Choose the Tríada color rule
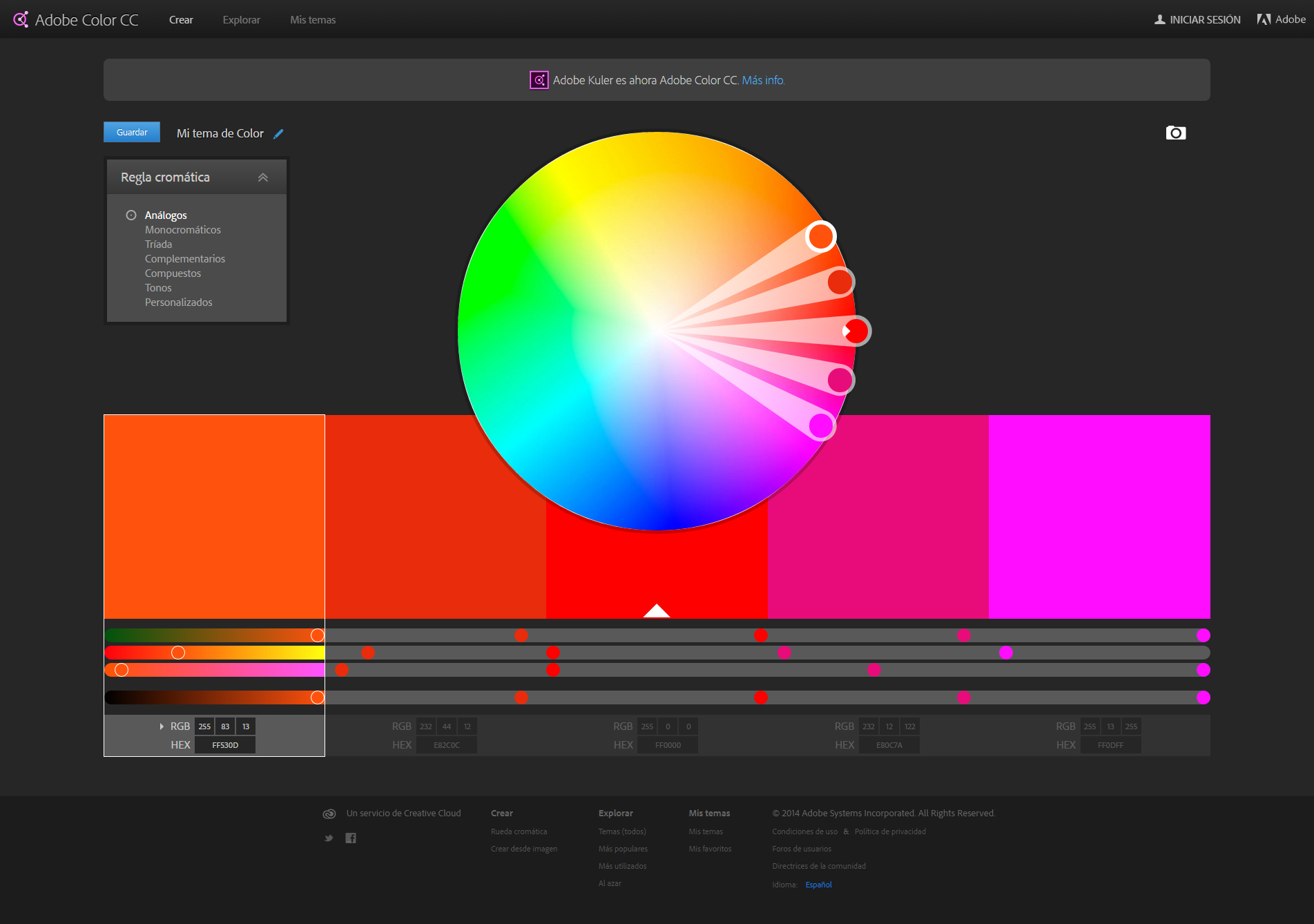This screenshot has height=924, width=1314. point(158,244)
